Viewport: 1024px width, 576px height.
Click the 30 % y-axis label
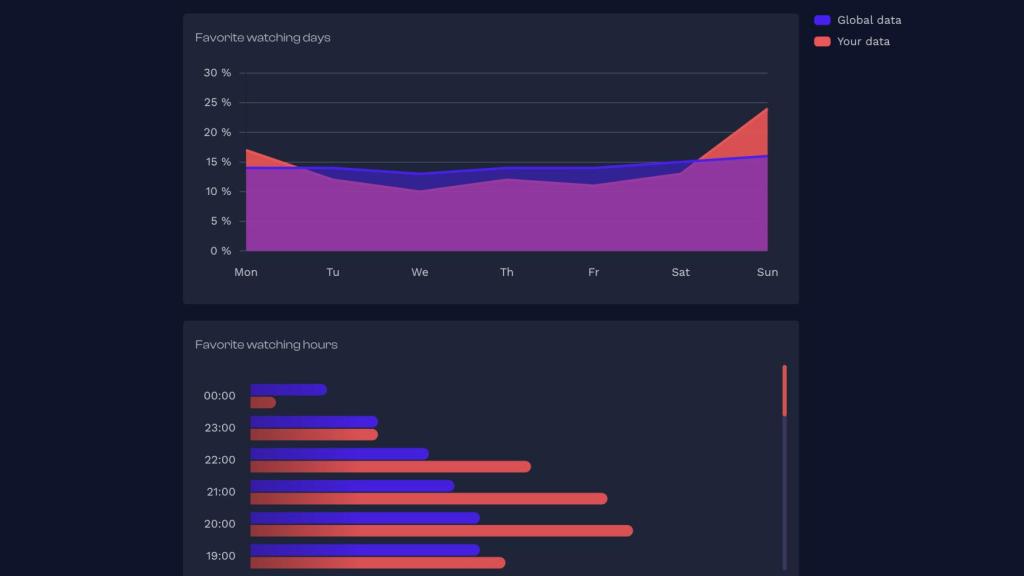217,73
